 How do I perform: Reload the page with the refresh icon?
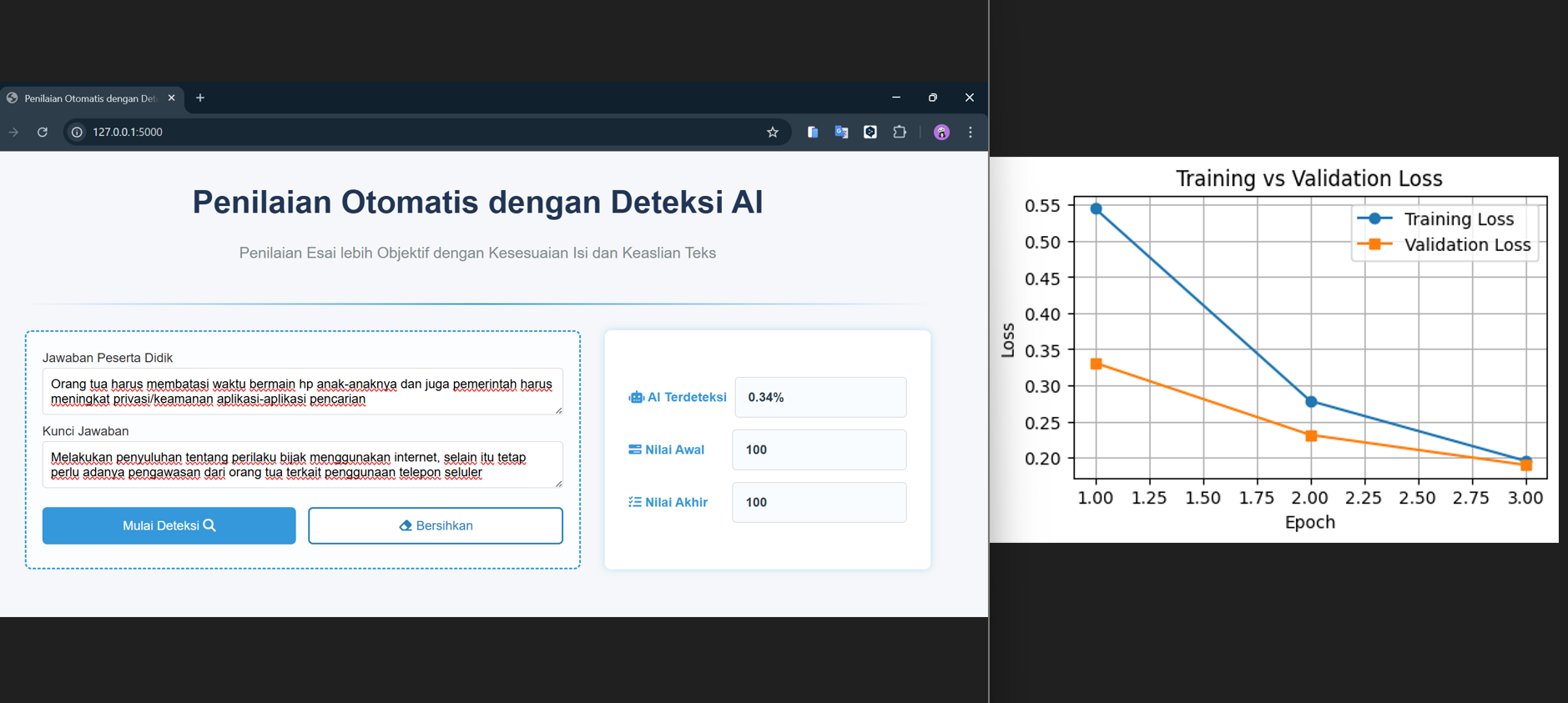43,132
